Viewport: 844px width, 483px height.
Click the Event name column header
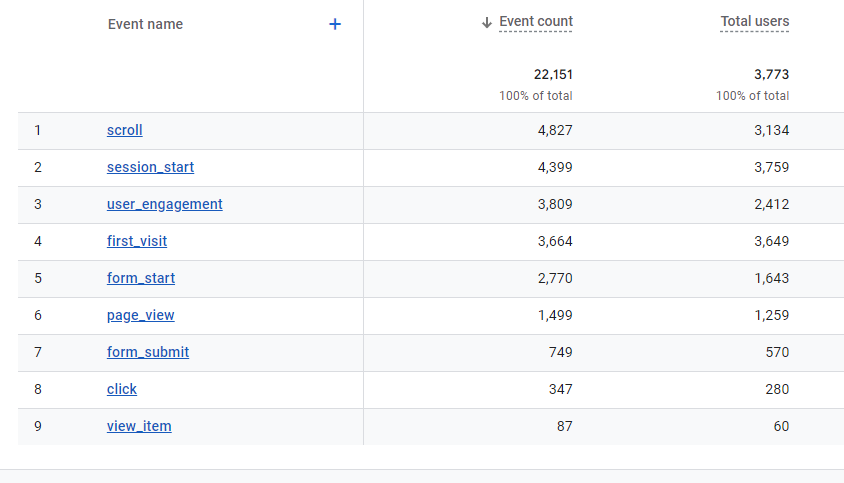[145, 24]
